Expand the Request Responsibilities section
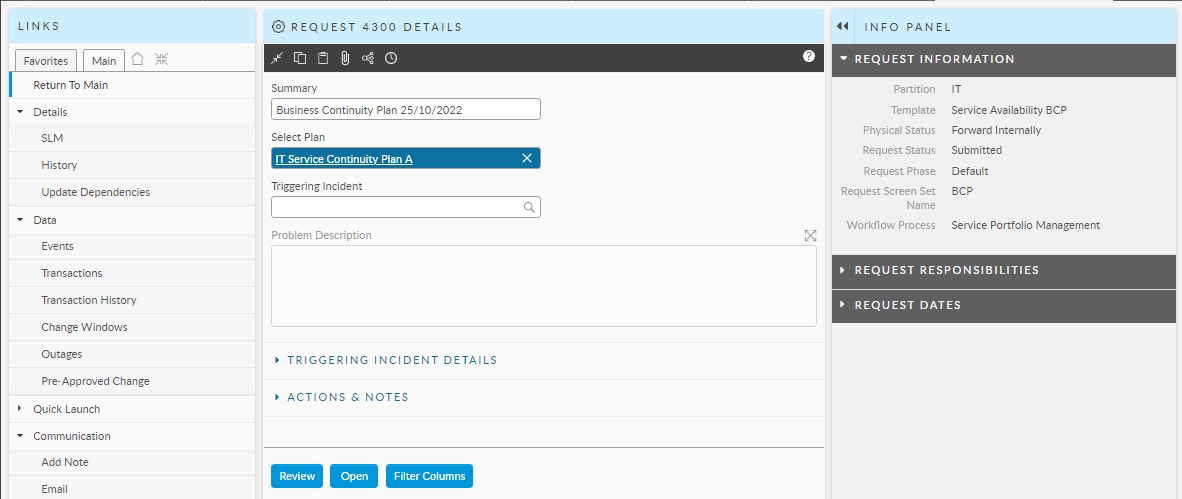The width and height of the screenshot is (1182, 499). pos(946,270)
